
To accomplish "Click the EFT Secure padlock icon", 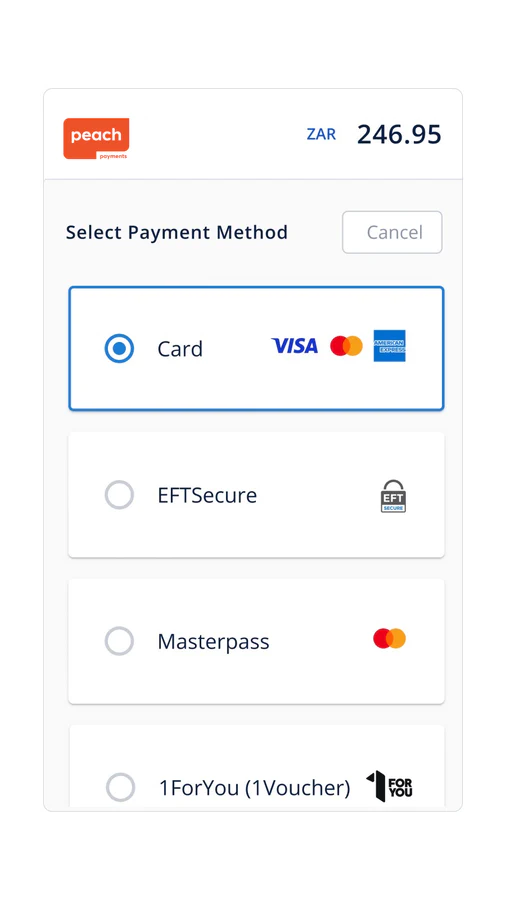I will coord(394,496).
